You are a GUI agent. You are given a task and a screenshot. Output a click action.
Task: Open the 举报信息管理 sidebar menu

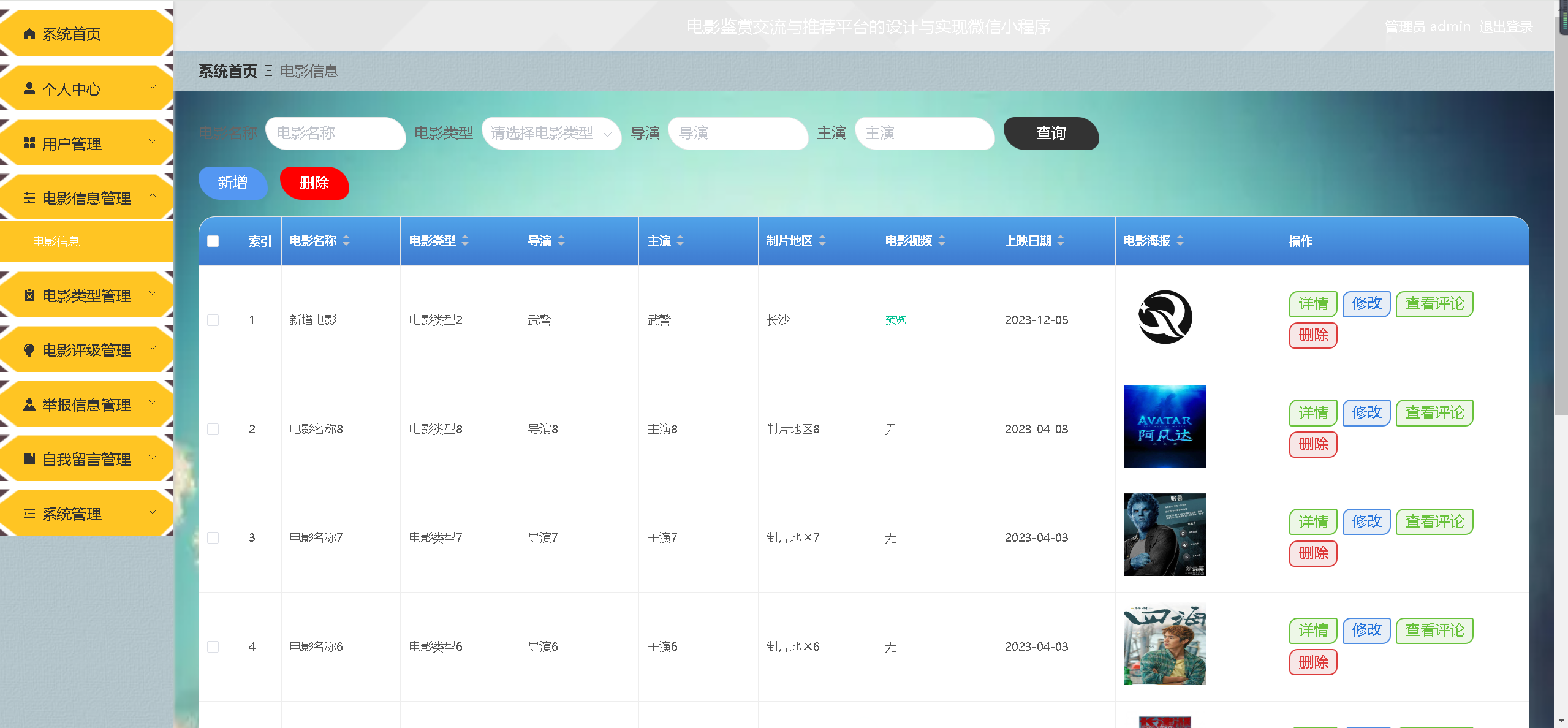click(x=86, y=404)
